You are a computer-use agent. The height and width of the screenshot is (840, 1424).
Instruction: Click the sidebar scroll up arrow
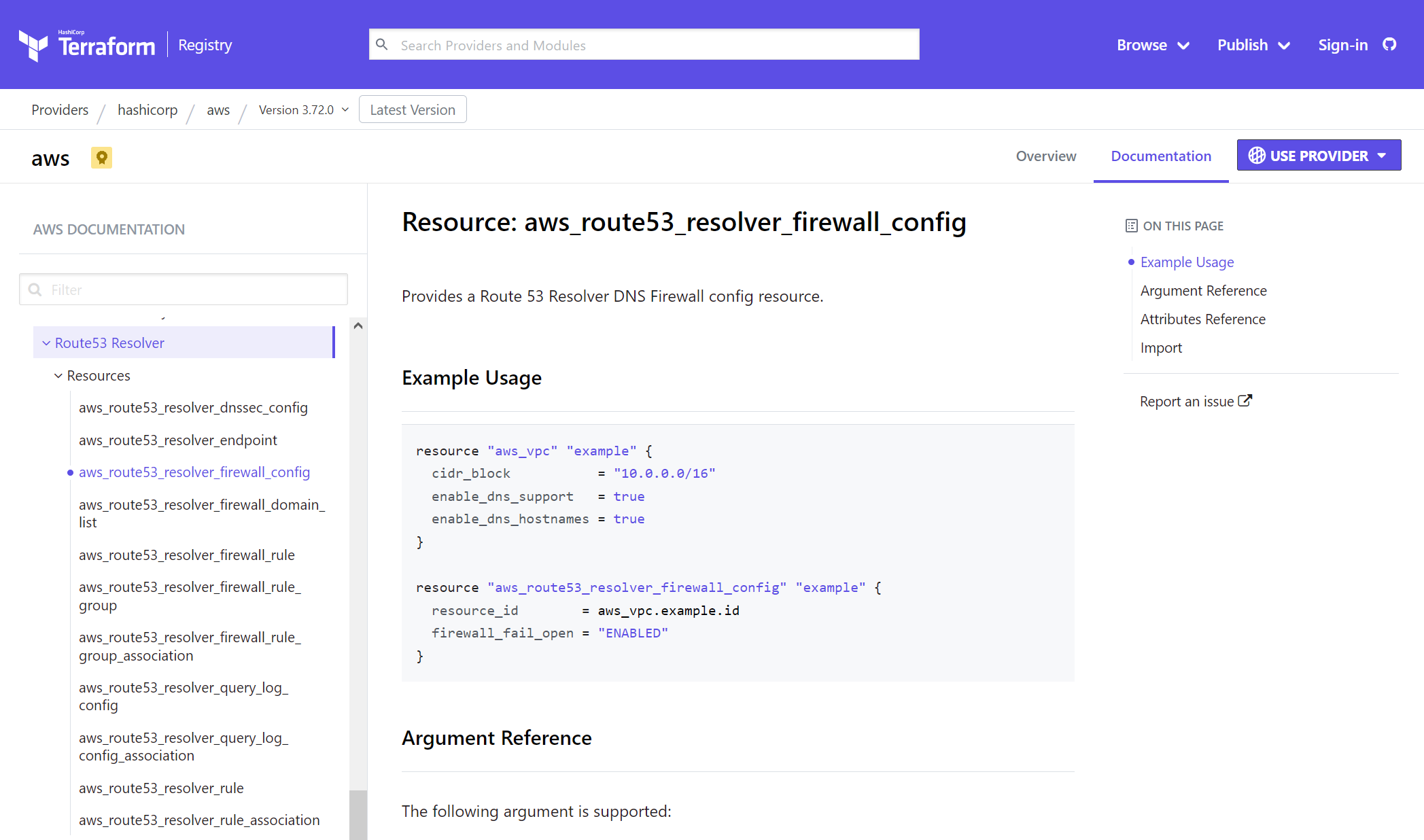pyautogui.click(x=358, y=326)
